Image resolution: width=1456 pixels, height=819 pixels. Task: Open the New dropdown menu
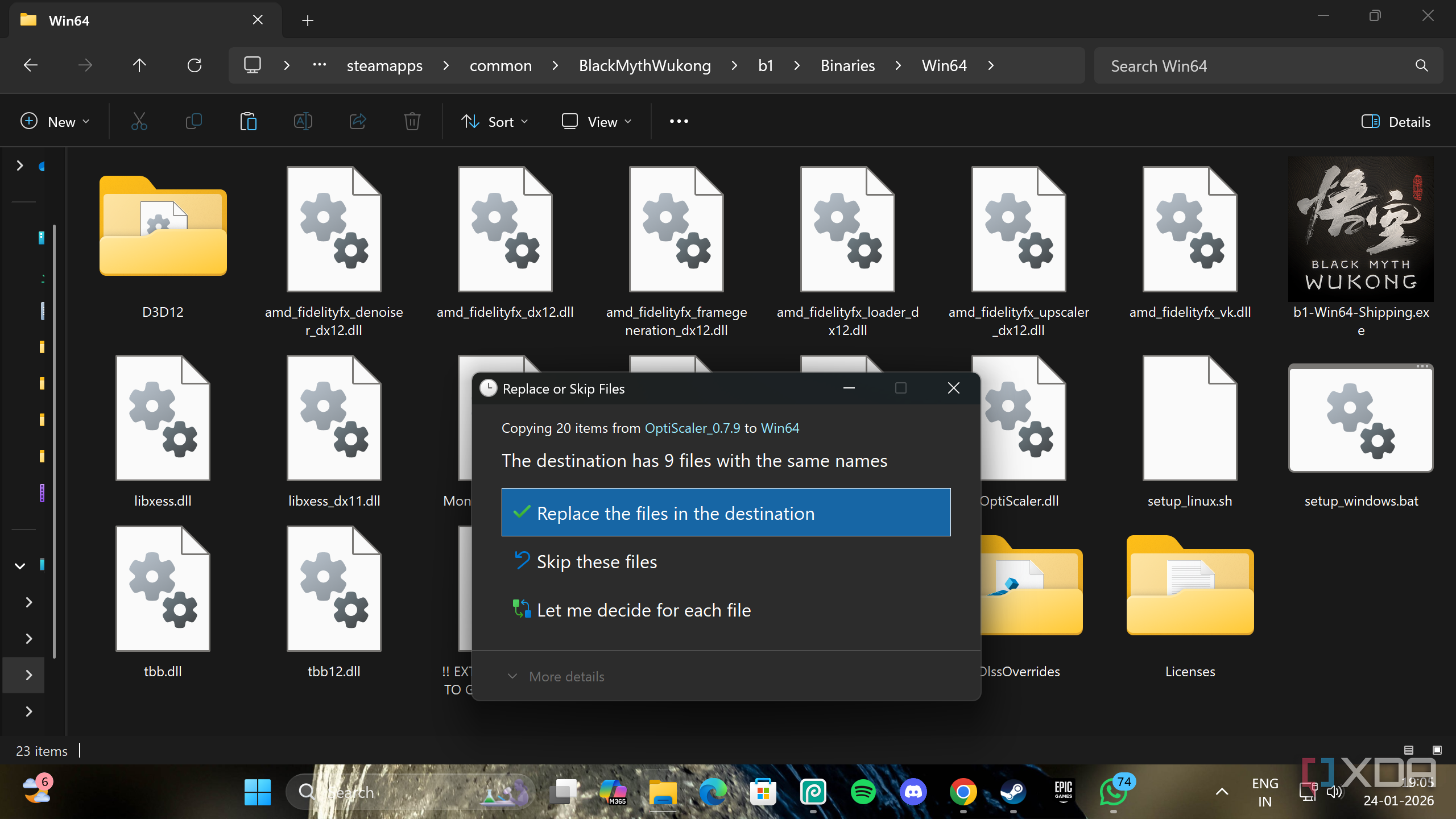tap(55, 122)
